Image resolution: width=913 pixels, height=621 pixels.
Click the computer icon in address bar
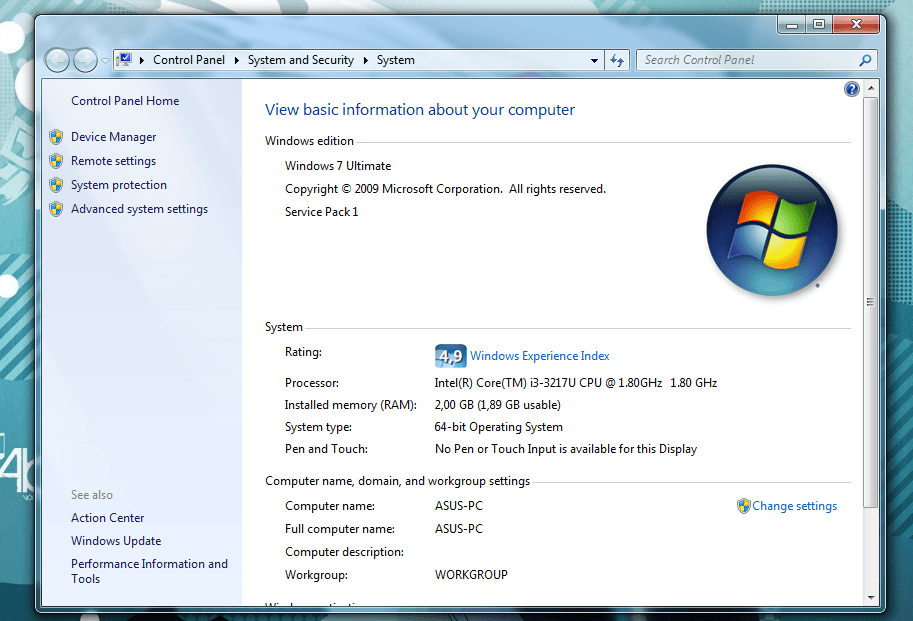(x=124, y=59)
